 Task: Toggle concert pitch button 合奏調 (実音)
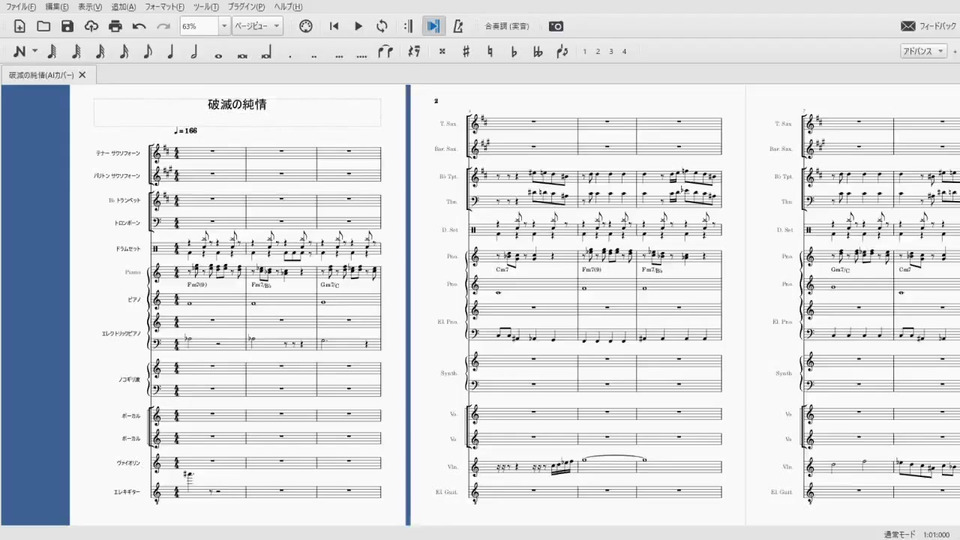[507, 26]
